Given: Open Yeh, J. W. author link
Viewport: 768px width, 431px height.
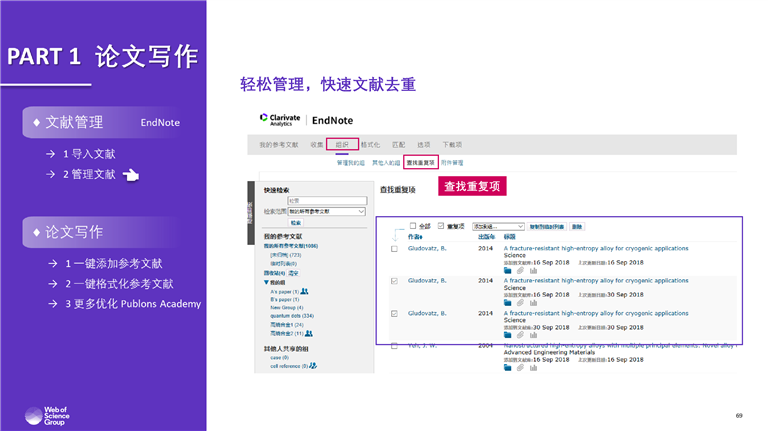Looking at the screenshot, I should click(422, 346).
